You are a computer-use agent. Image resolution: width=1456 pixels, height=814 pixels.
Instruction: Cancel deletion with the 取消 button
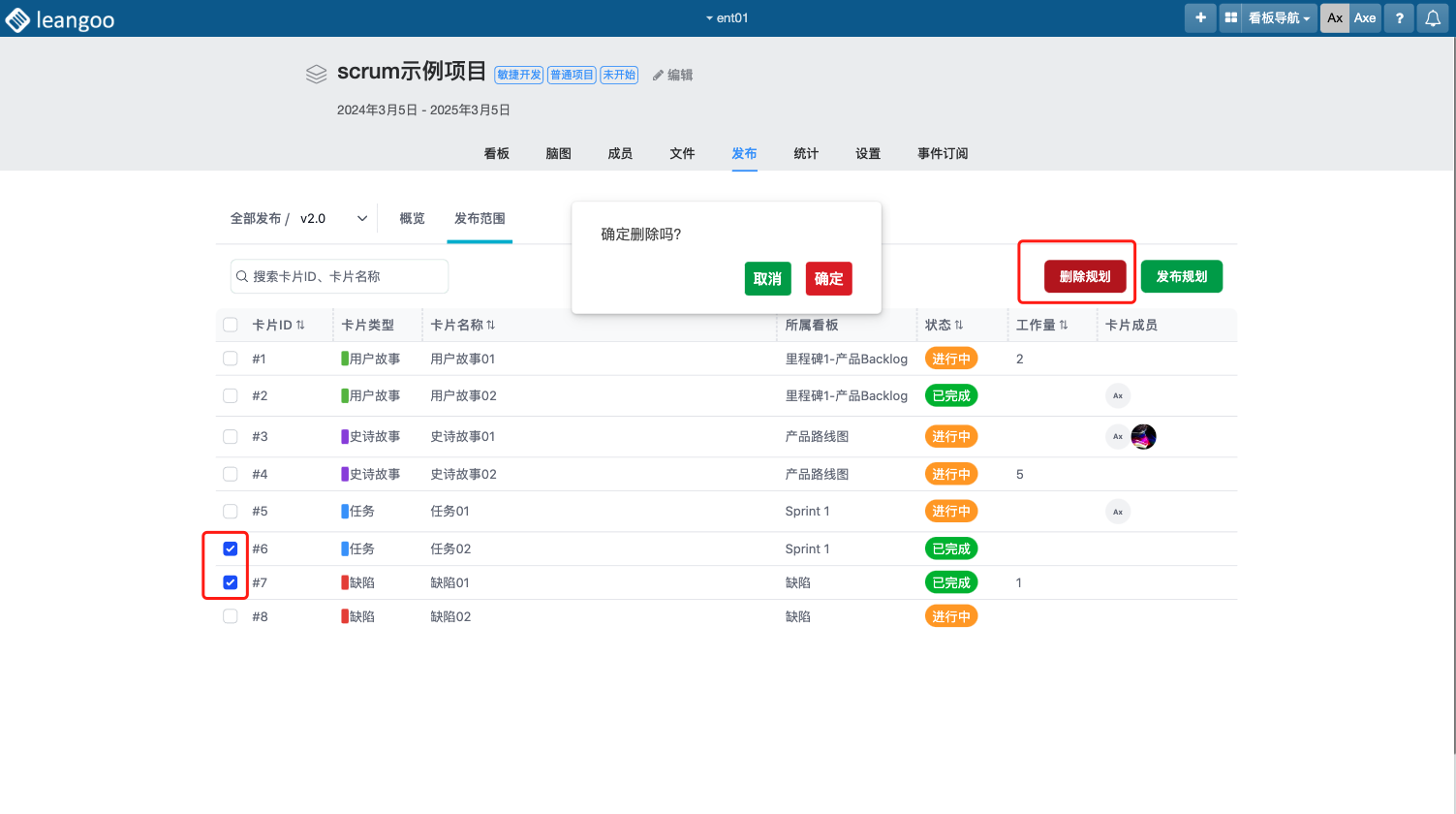coord(767,279)
